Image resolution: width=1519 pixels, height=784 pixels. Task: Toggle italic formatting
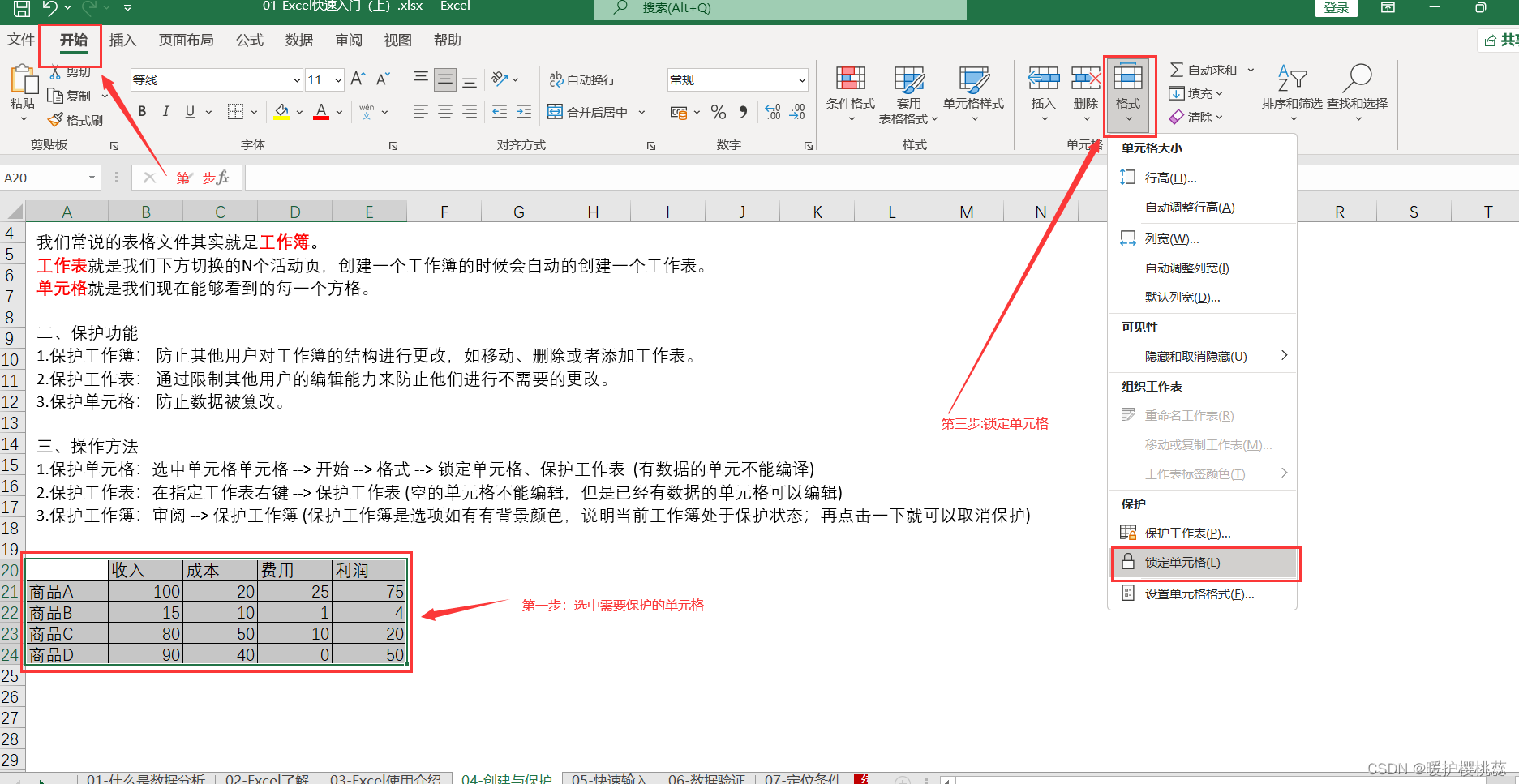[x=165, y=112]
